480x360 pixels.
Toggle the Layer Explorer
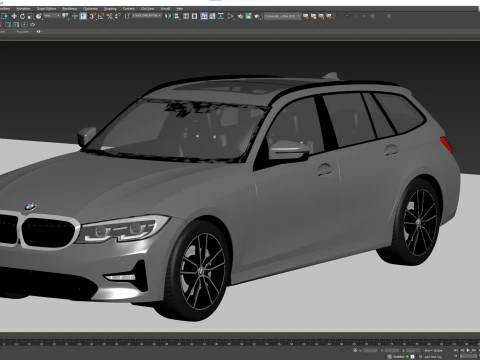click(194, 16)
